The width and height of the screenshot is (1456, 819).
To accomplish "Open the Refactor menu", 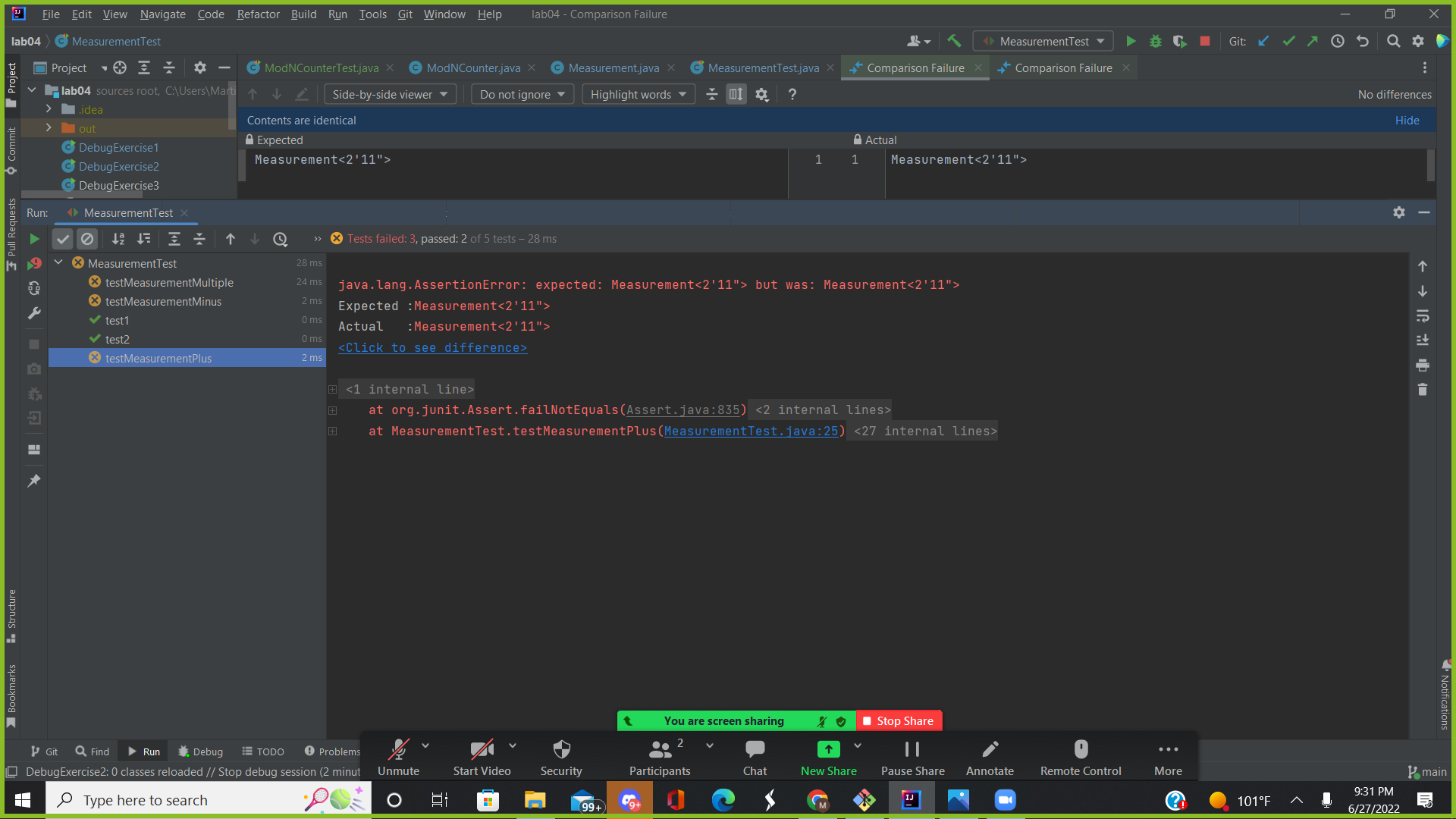I will click(258, 14).
